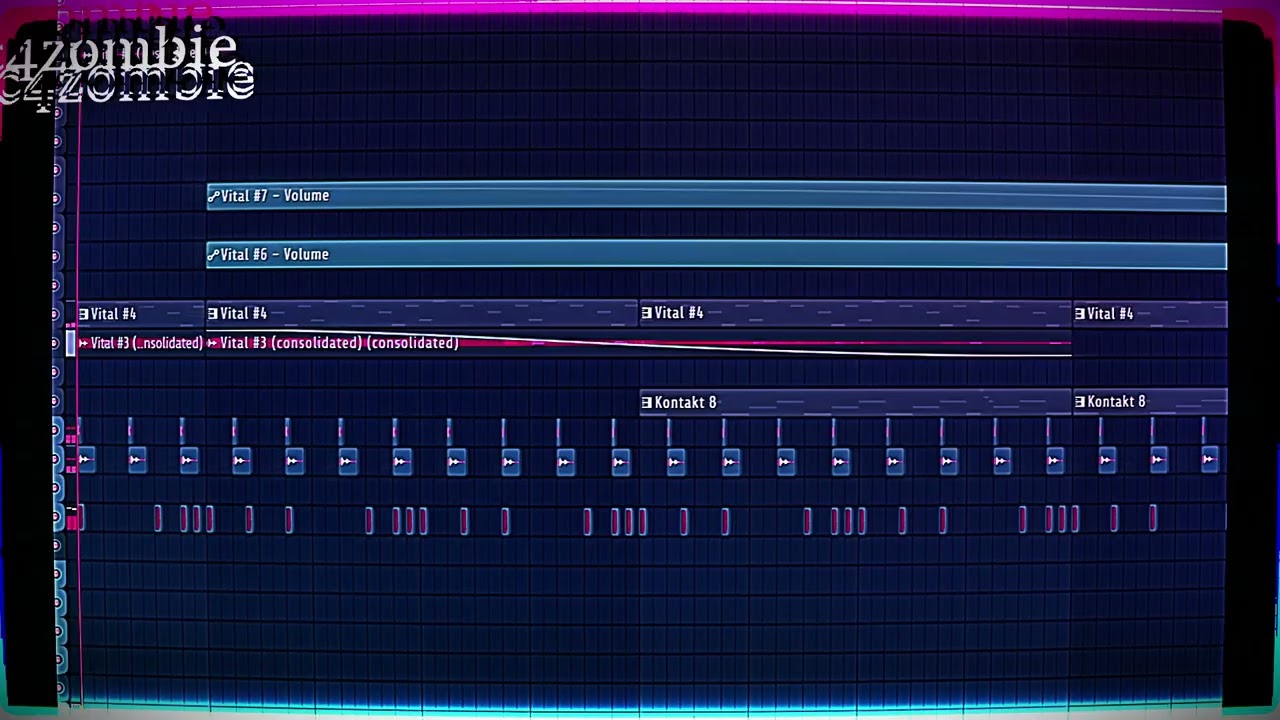Select the Vital #3 (..nsolidated) audio clip
This screenshot has width=1280, height=720.
pyautogui.click(x=141, y=343)
